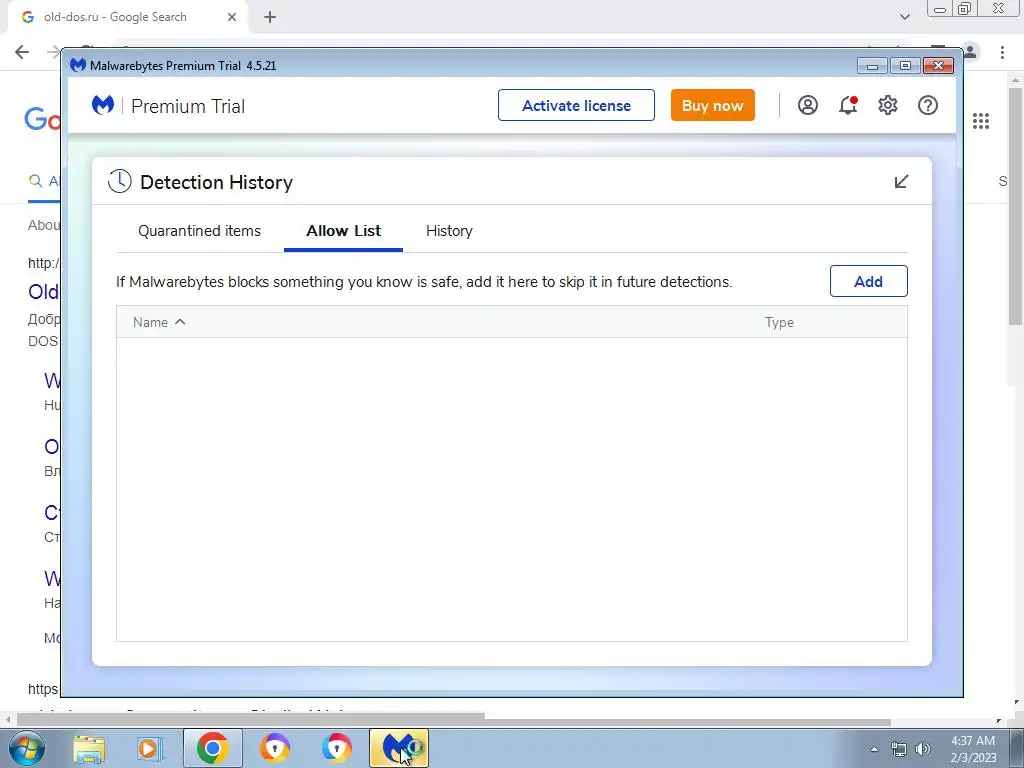Open the Windows Start menu

27,748
